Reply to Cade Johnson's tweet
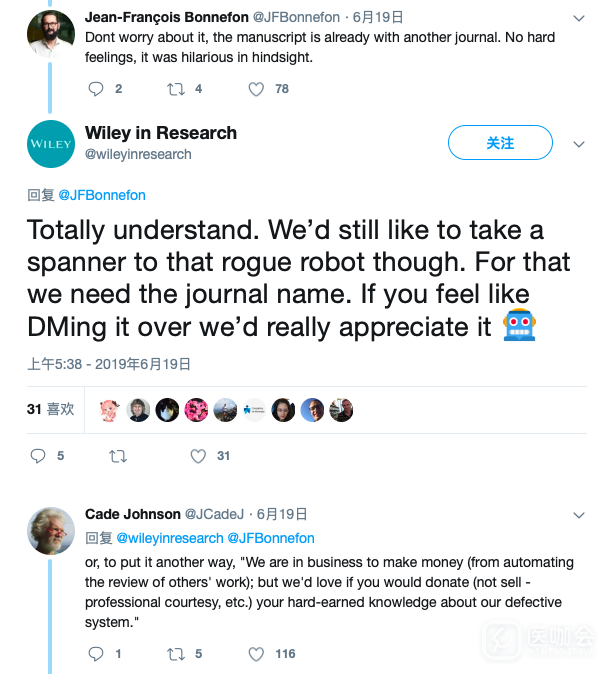614x674 pixels. coord(97,654)
